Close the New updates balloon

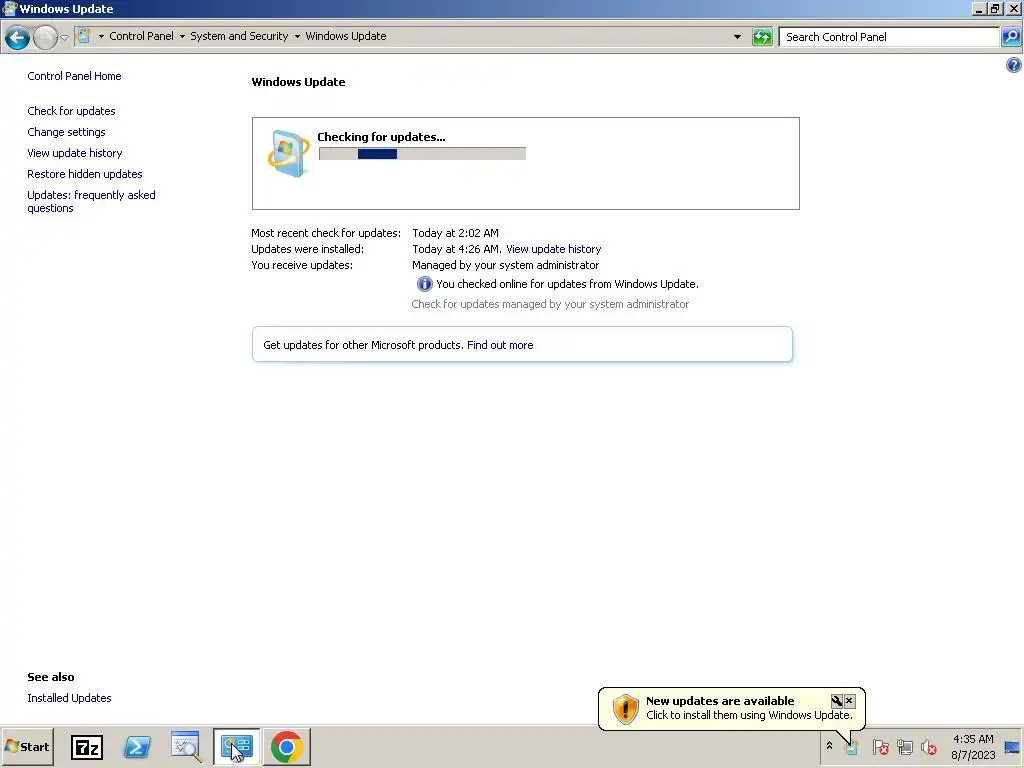pos(849,701)
